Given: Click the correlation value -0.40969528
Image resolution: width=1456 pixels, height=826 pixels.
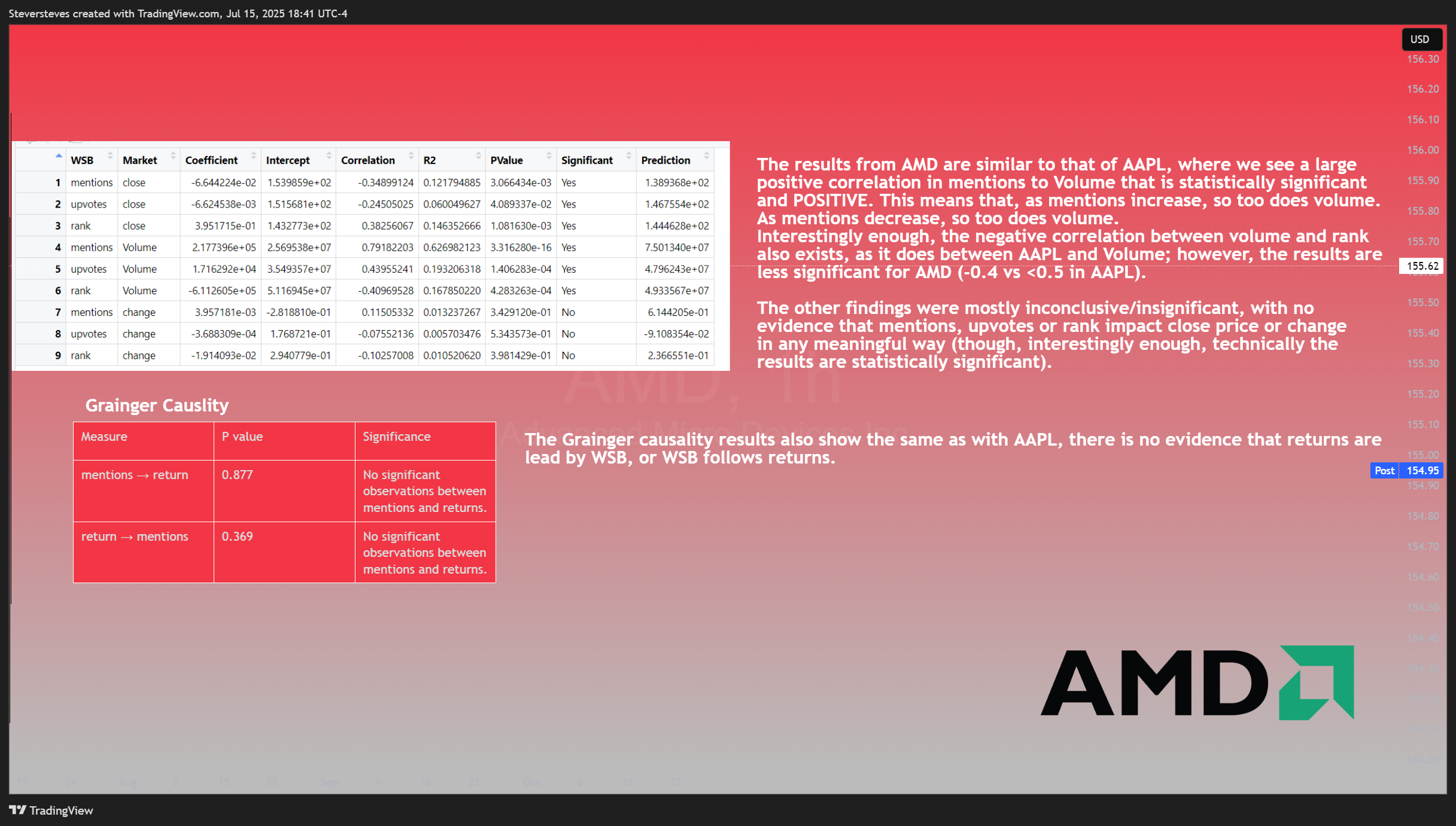Looking at the screenshot, I should tap(385, 291).
